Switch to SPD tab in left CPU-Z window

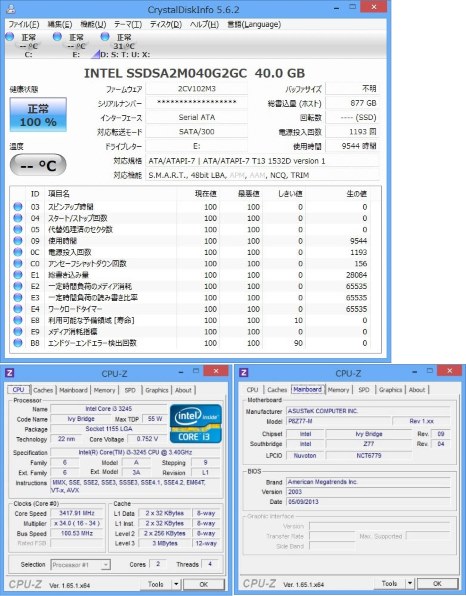point(130,390)
